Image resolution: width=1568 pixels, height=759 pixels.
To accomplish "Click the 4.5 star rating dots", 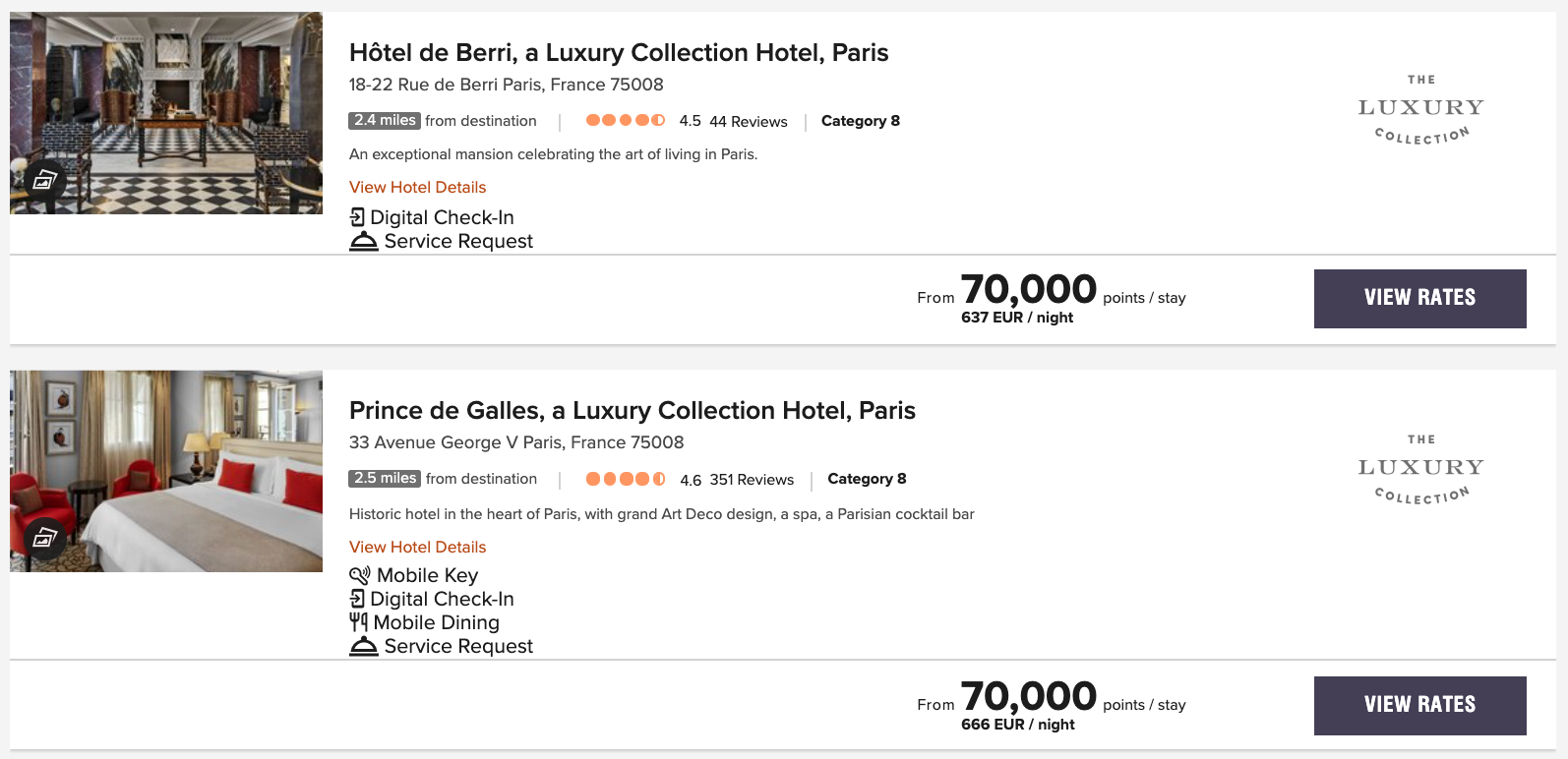I will pyautogui.click(x=625, y=119).
